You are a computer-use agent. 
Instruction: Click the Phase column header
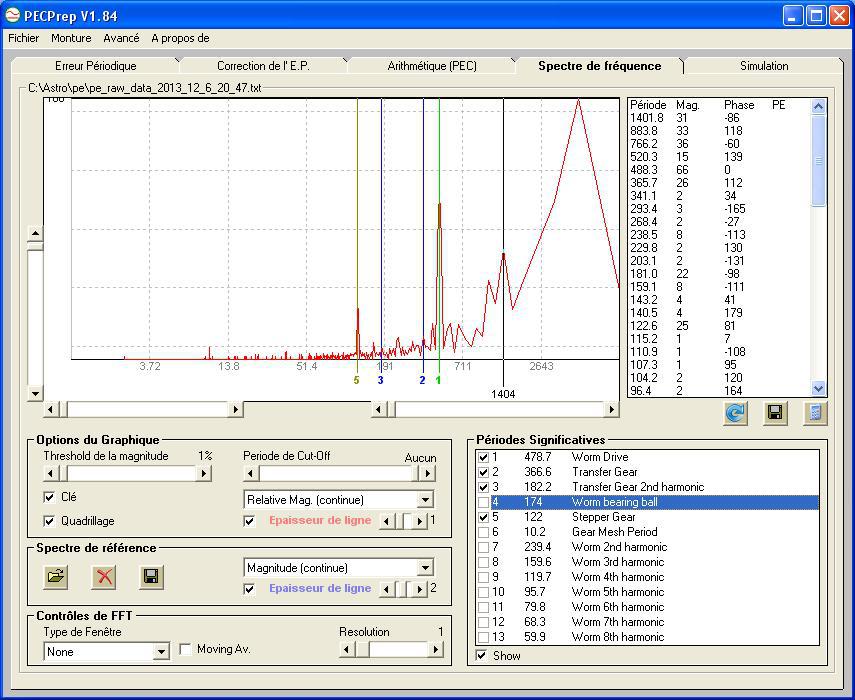(739, 105)
